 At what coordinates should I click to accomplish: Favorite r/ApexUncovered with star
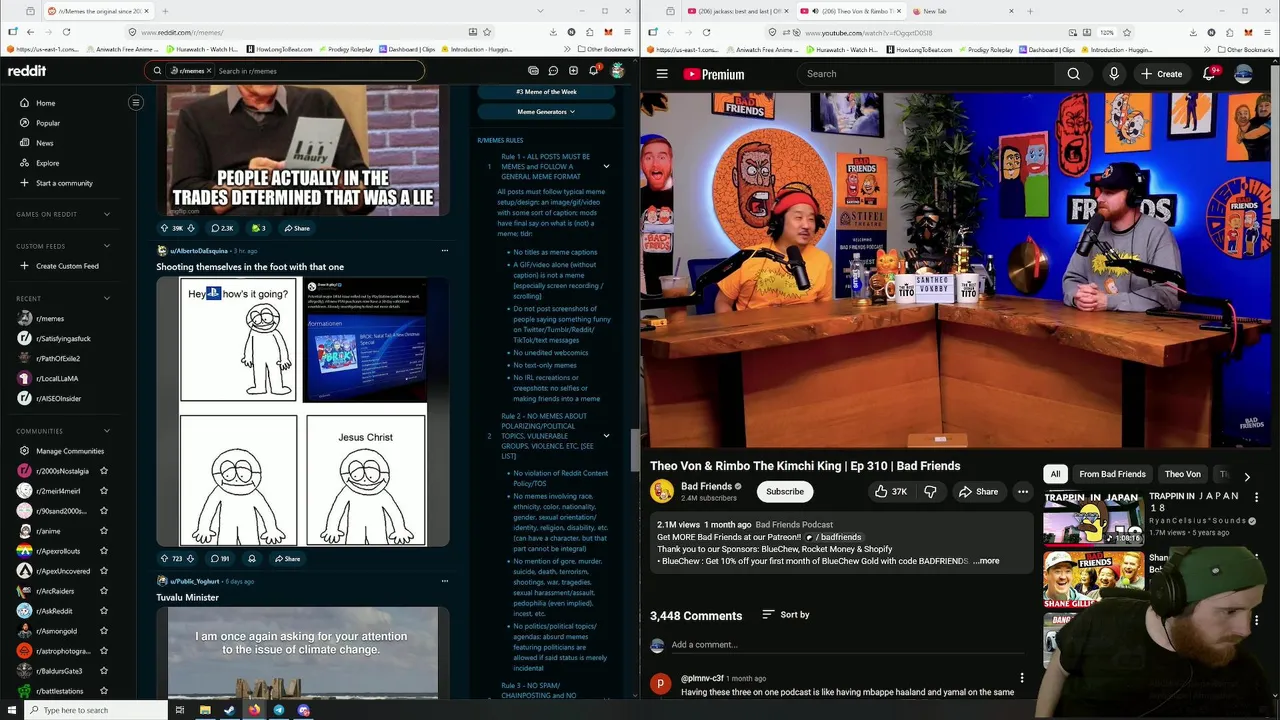(104, 571)
